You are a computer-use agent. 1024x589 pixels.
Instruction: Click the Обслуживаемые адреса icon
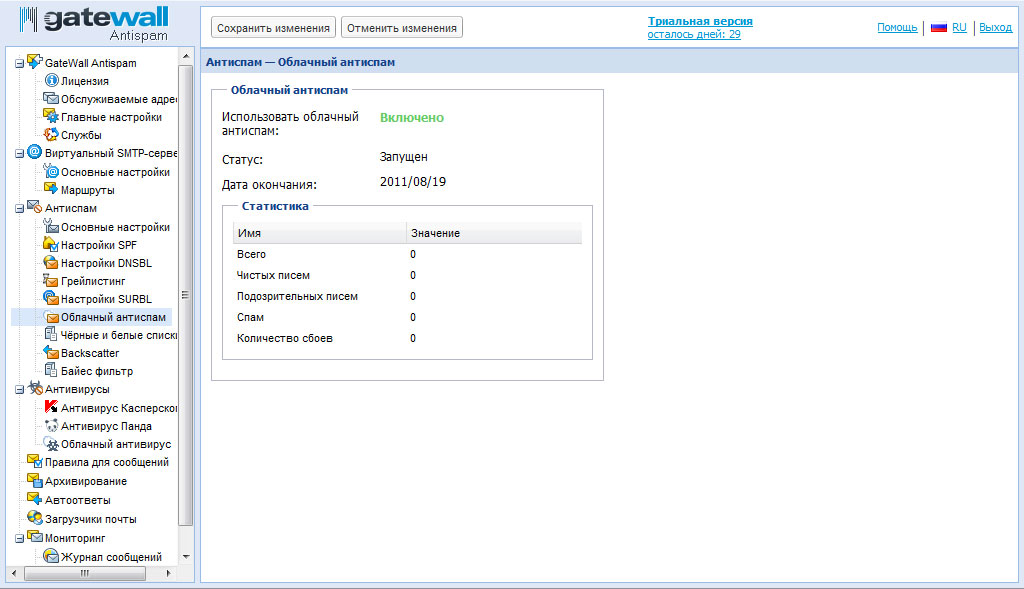pyautogui.click(x=51, y=98)
